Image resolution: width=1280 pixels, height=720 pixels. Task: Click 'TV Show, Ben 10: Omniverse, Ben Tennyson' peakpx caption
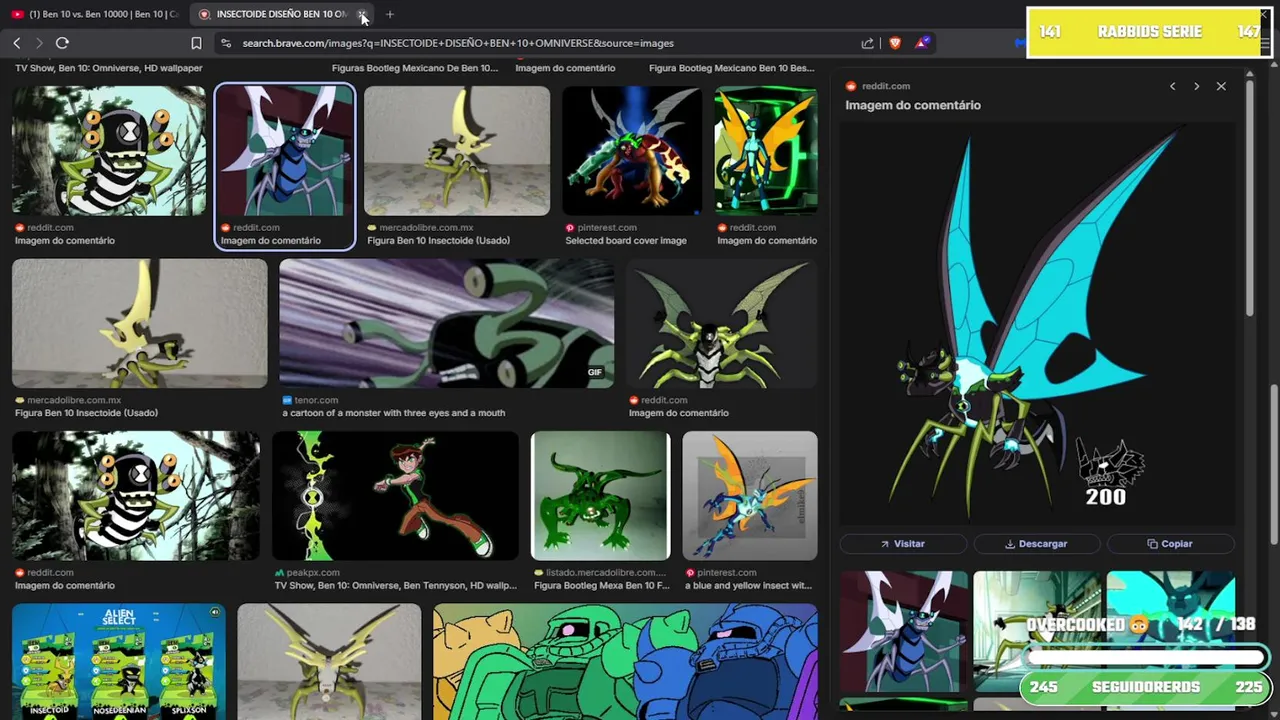pyautogui.click(x=396, y=585)
